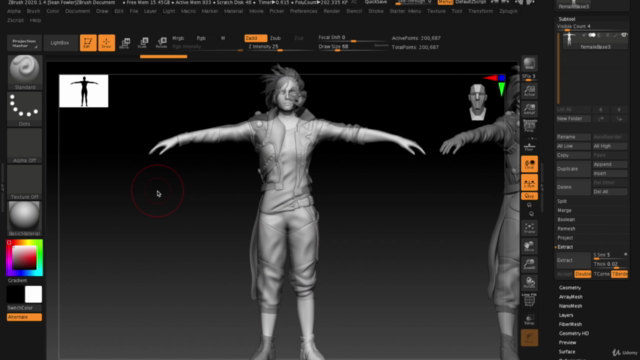Click the New Folder button
The width and height of the screenshot is (640, 360).
coord(573,119)
